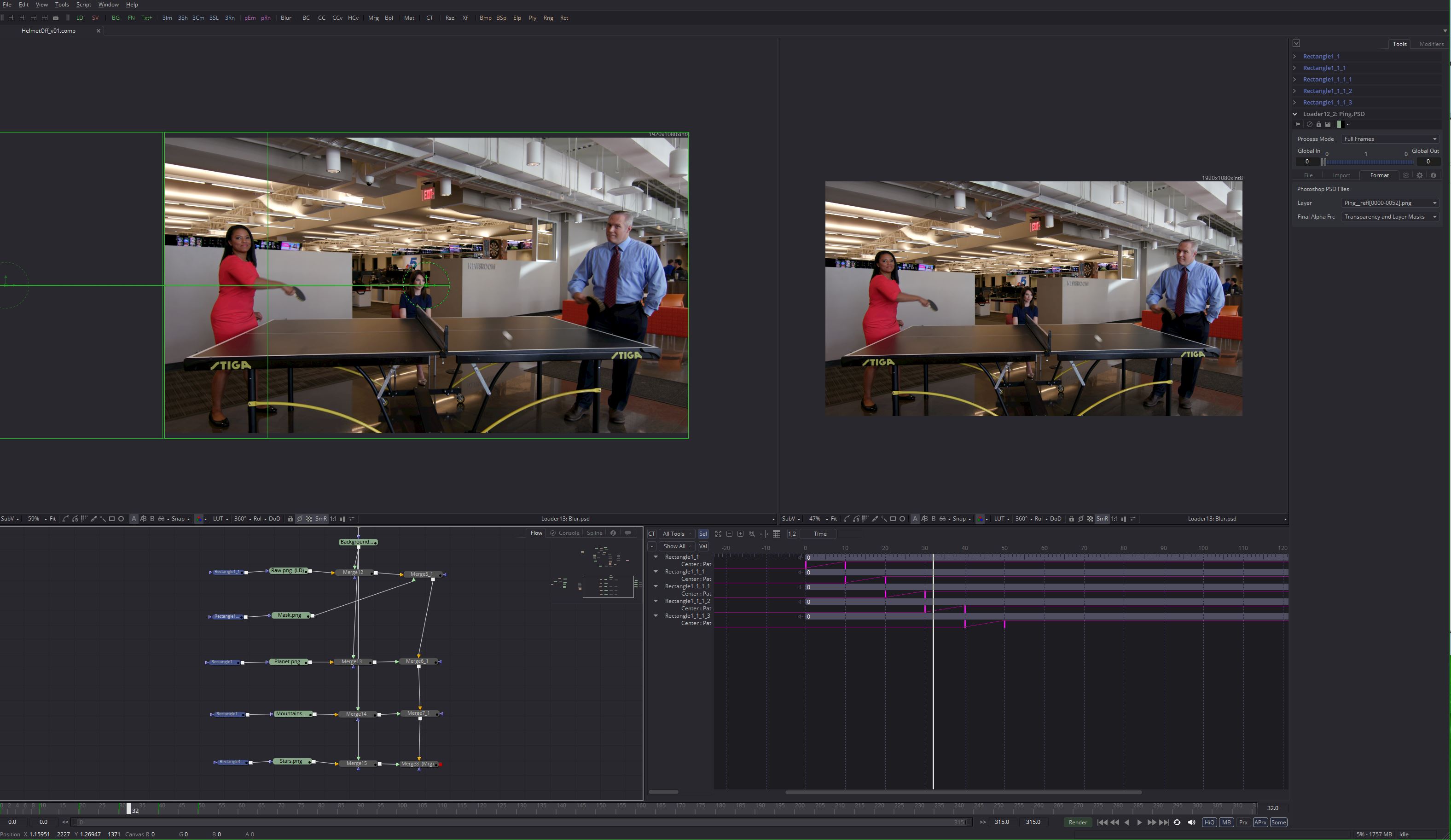Toggle MB motion blur
1451x840 pixels.
tap(1226, 822)
